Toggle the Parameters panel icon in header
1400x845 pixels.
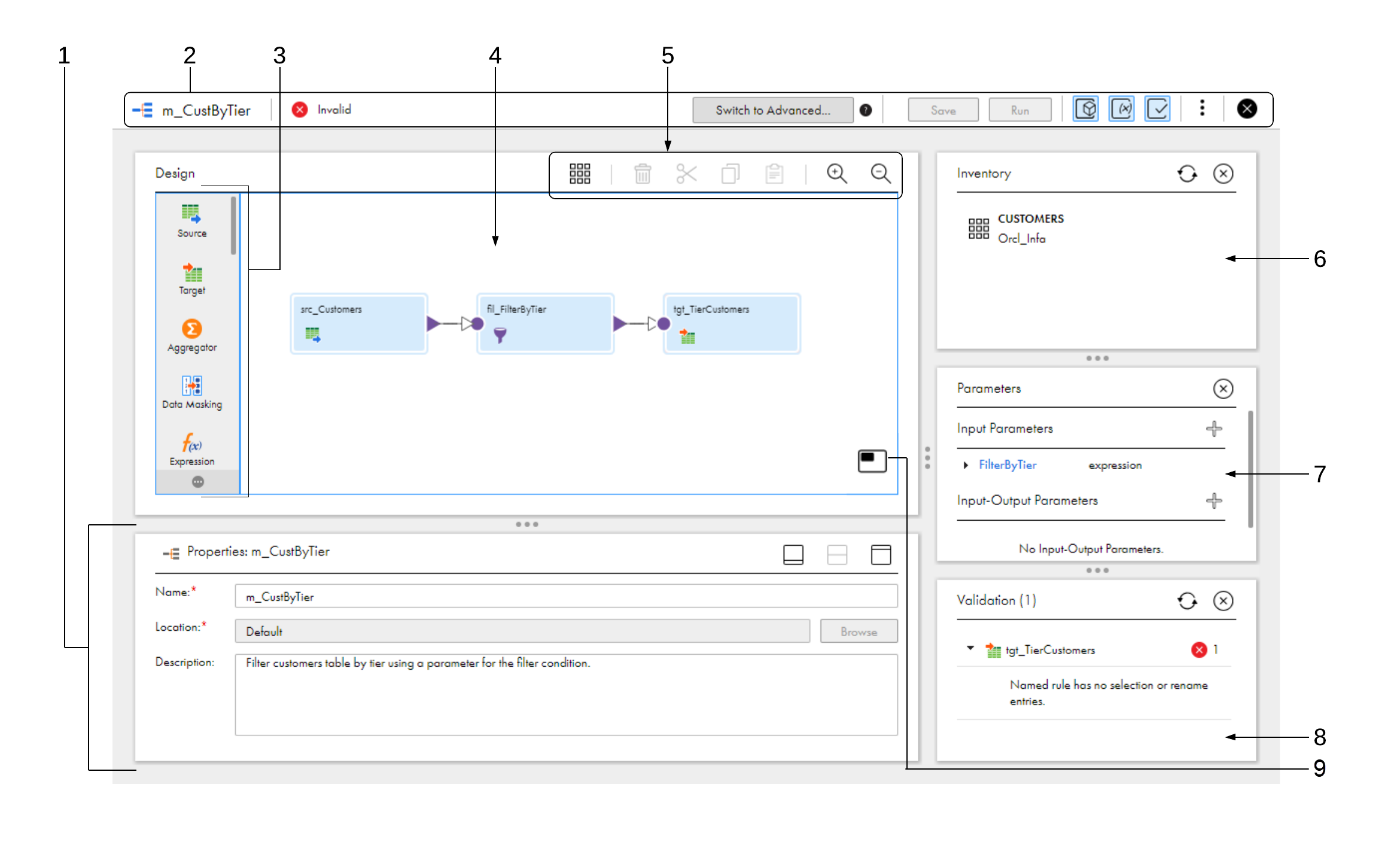tap(1122, 110)
